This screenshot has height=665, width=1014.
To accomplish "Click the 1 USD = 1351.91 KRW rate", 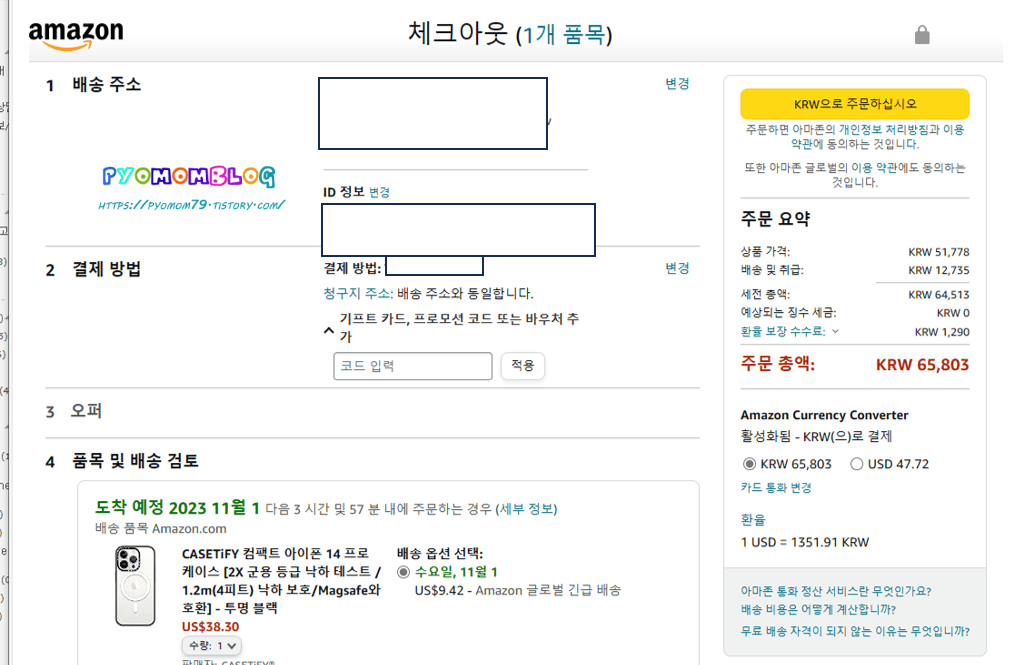I will point(804,542).
